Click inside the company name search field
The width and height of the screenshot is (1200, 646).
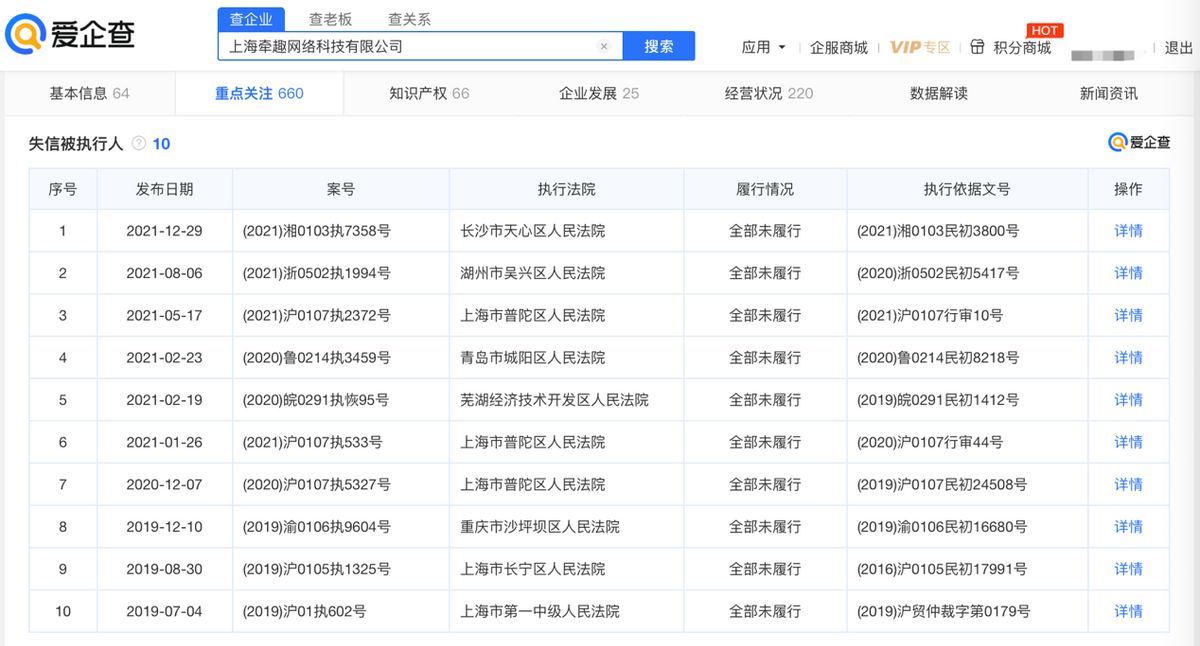[400, 46]
